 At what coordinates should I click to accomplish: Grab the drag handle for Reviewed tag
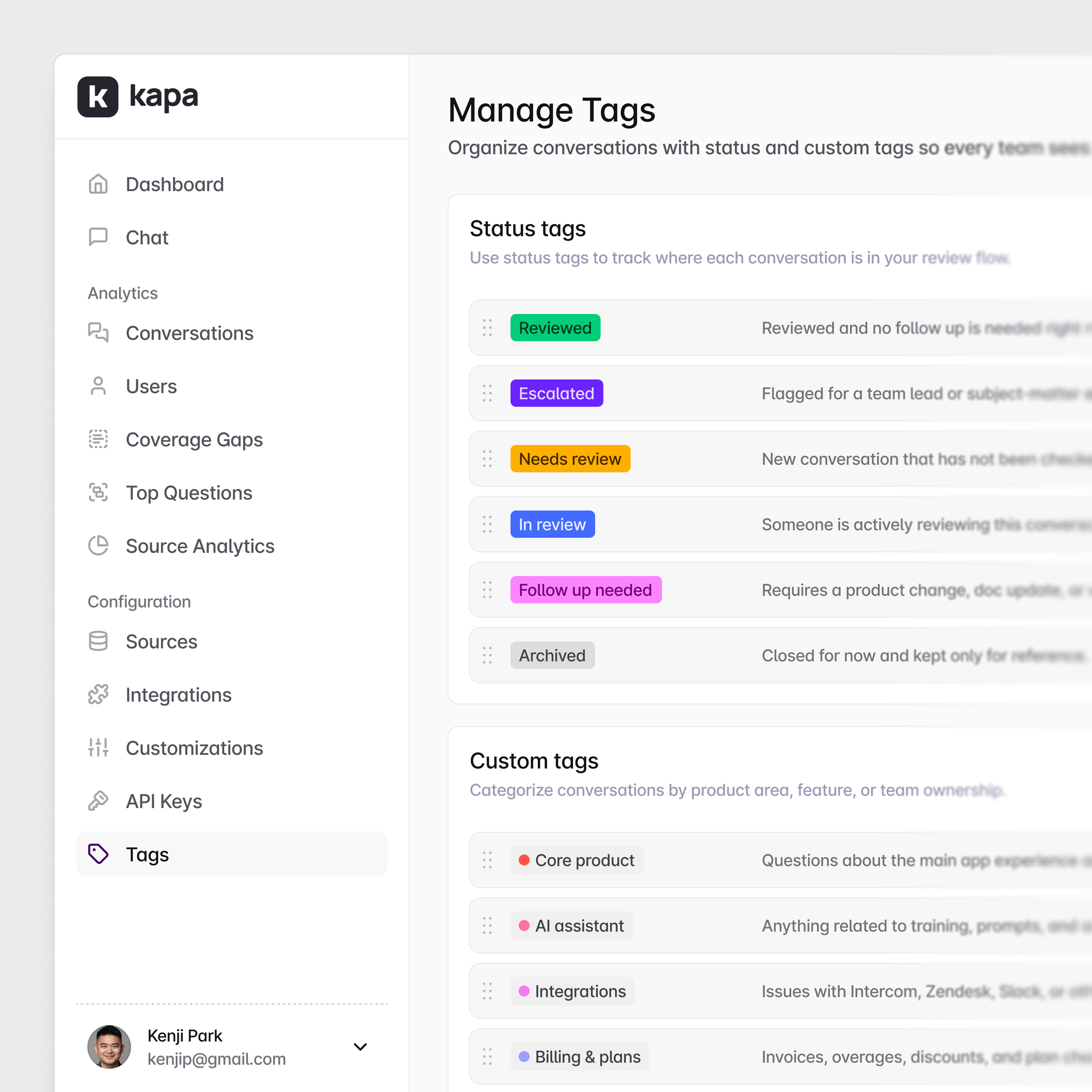487,328
